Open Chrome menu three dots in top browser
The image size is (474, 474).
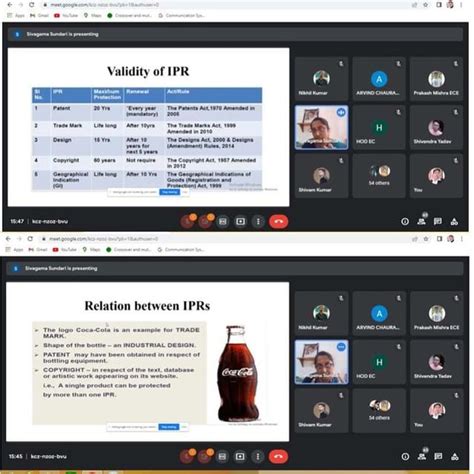click(x=462, y=5)
